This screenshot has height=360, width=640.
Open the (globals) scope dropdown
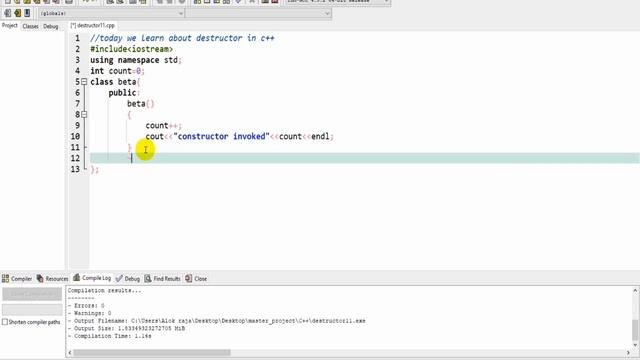(111, 13)
